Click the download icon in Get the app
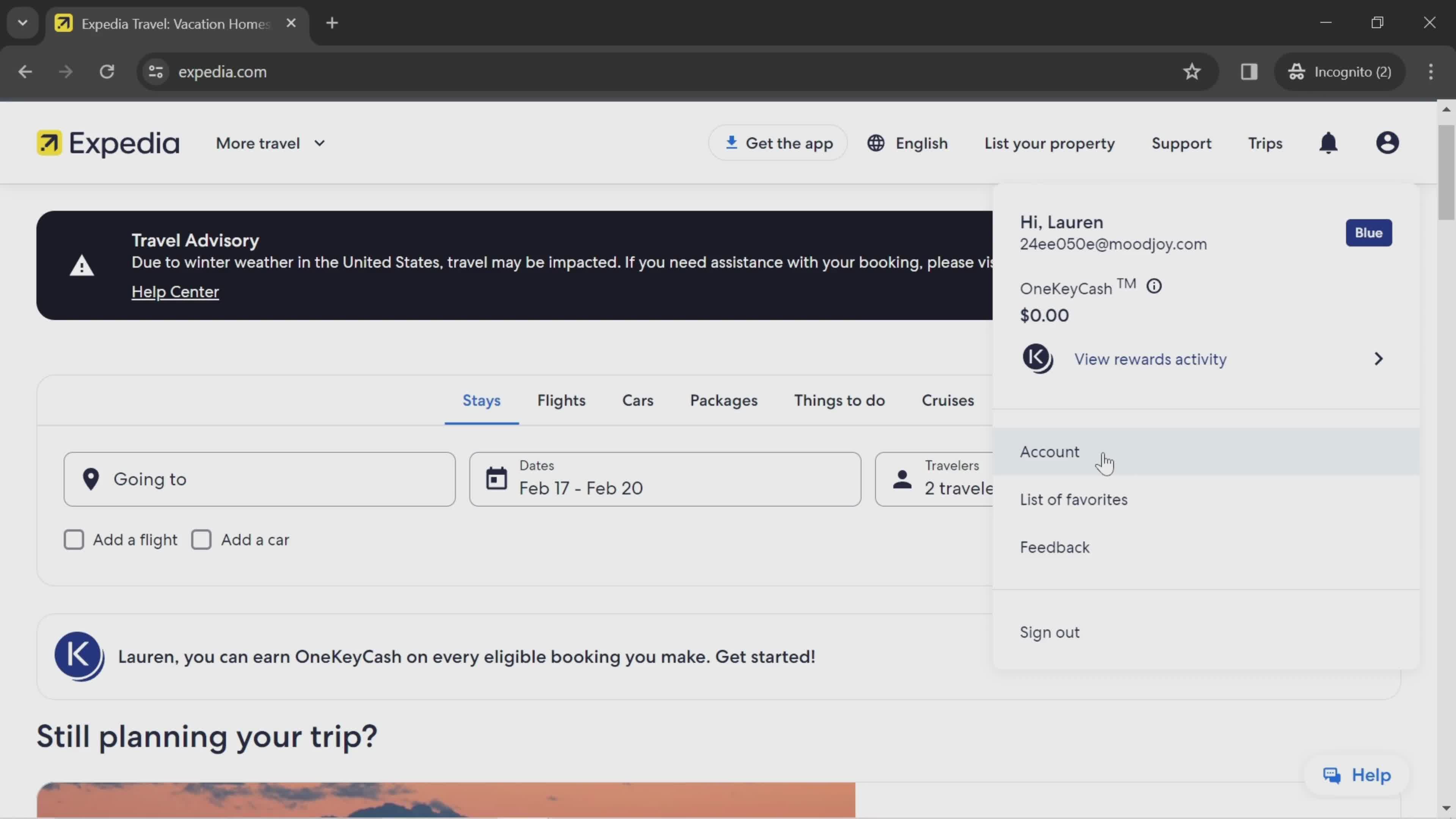This screenshot has height=819, width=1456. click(731, 143)
